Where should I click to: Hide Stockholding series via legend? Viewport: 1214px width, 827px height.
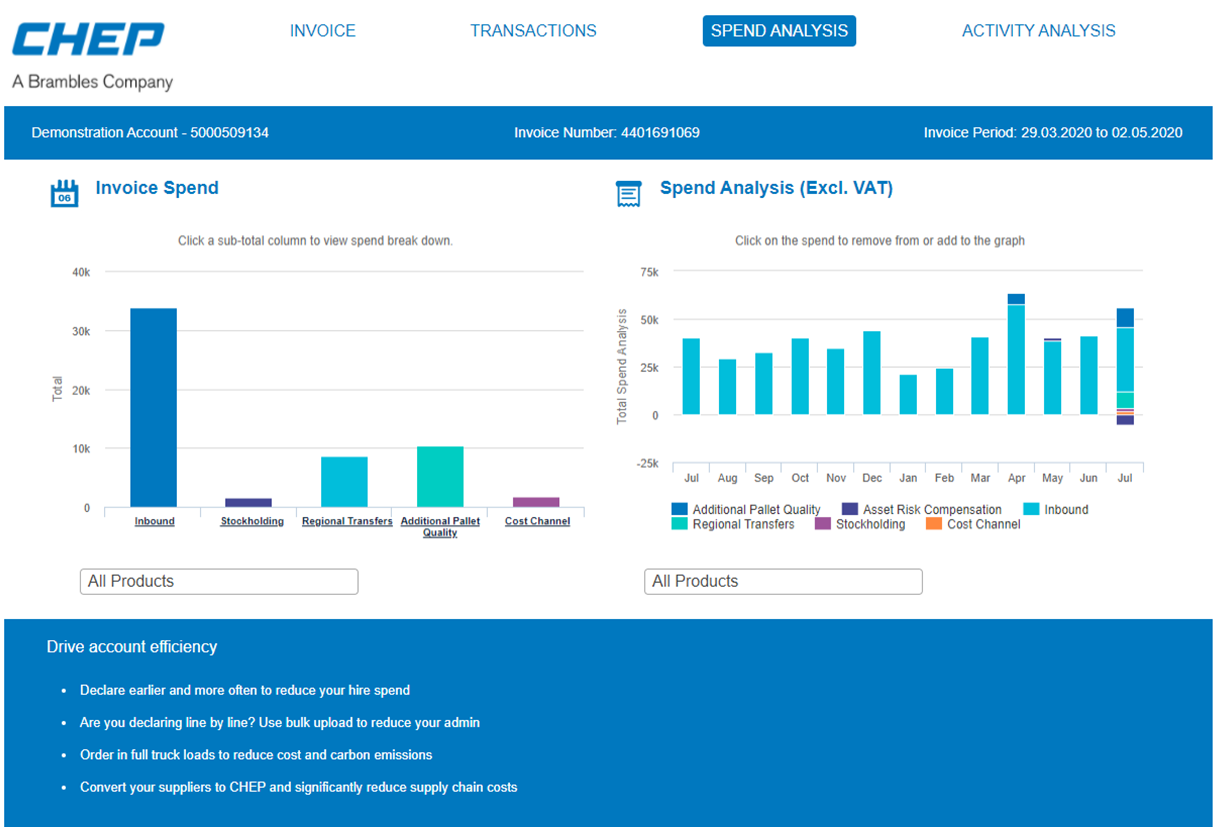coord(860,524)
